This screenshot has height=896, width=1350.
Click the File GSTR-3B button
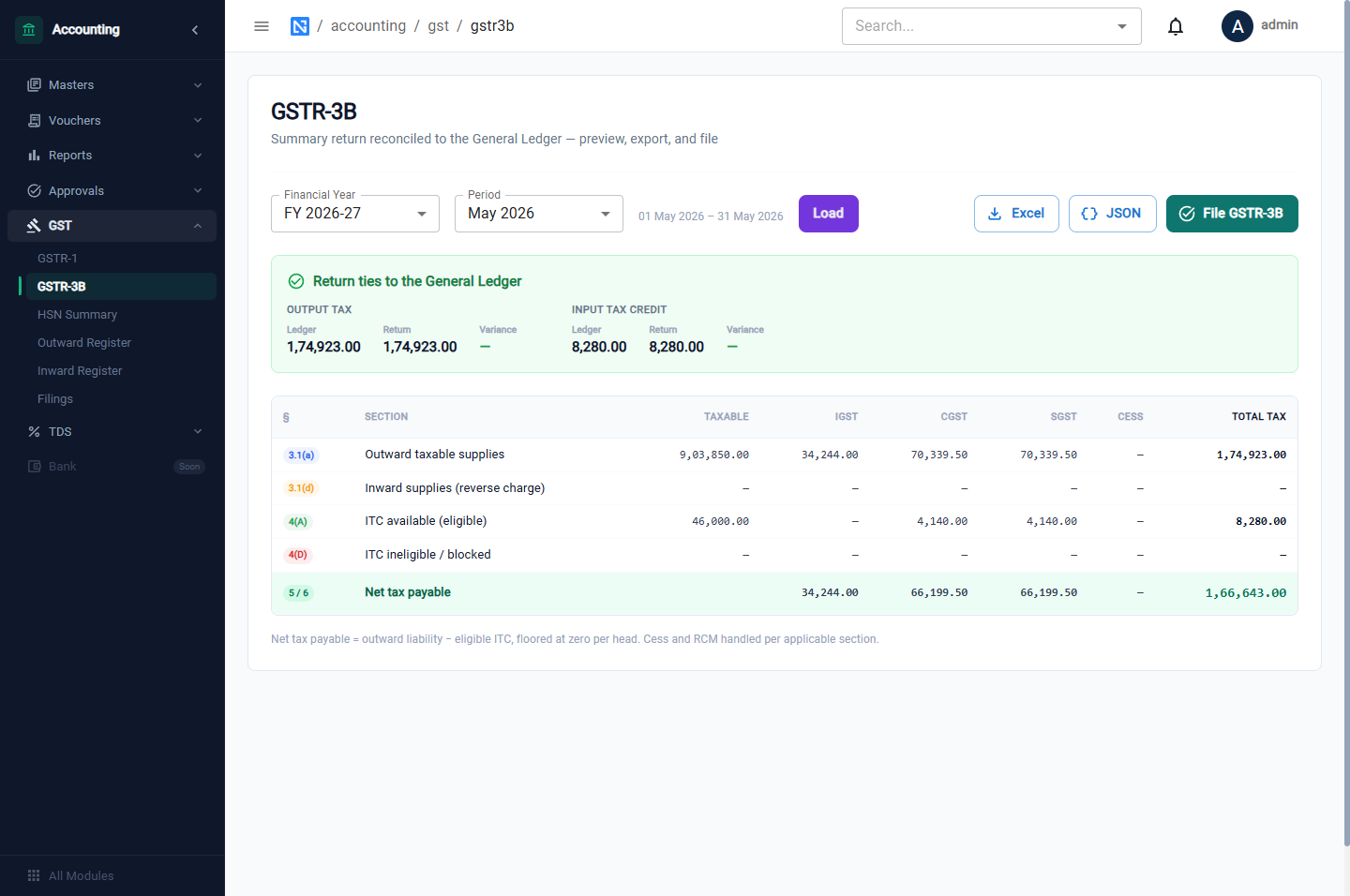1232,214
